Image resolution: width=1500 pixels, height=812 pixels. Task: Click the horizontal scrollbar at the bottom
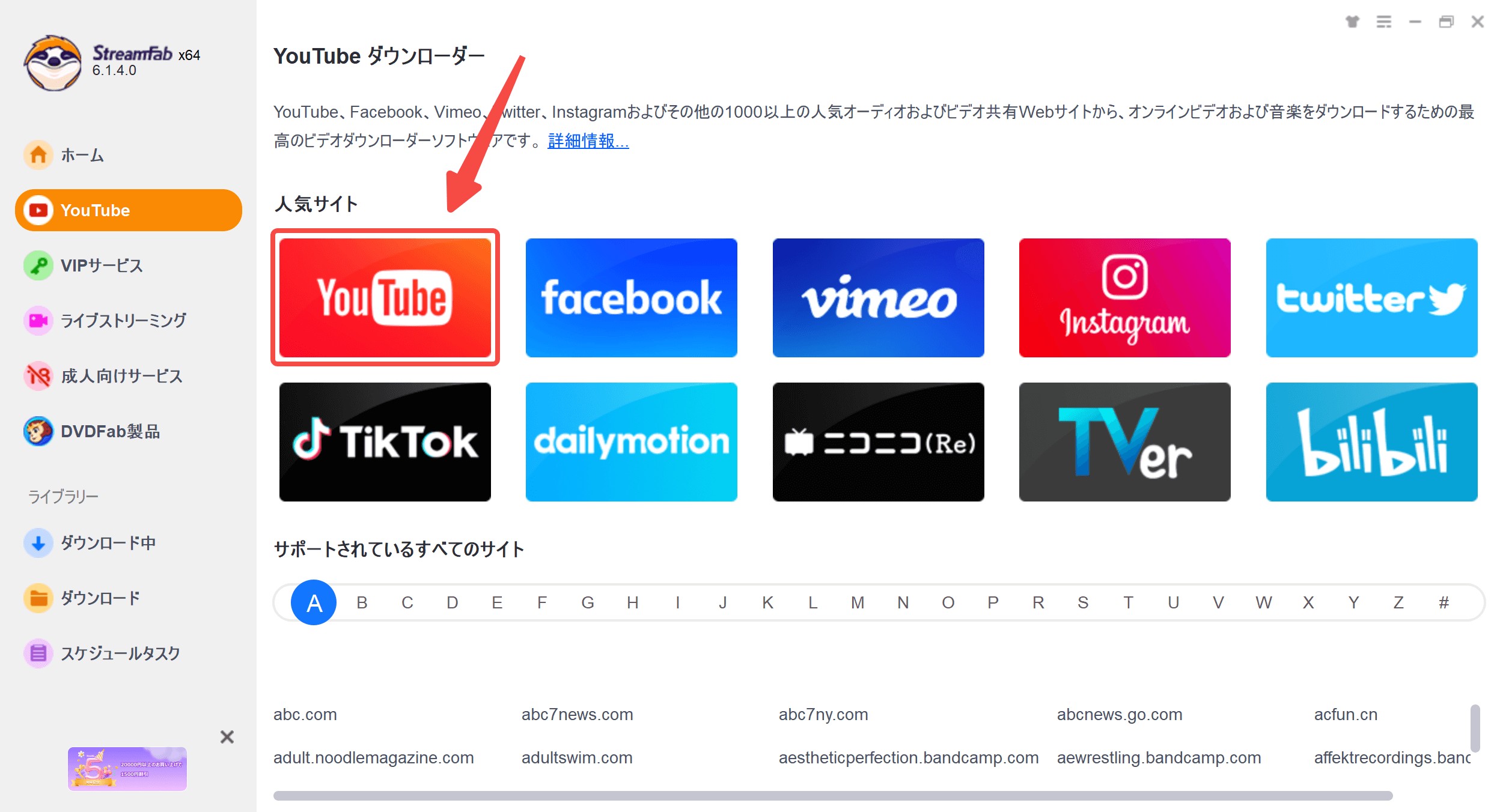pyautogui.click(x=833, y=796)
